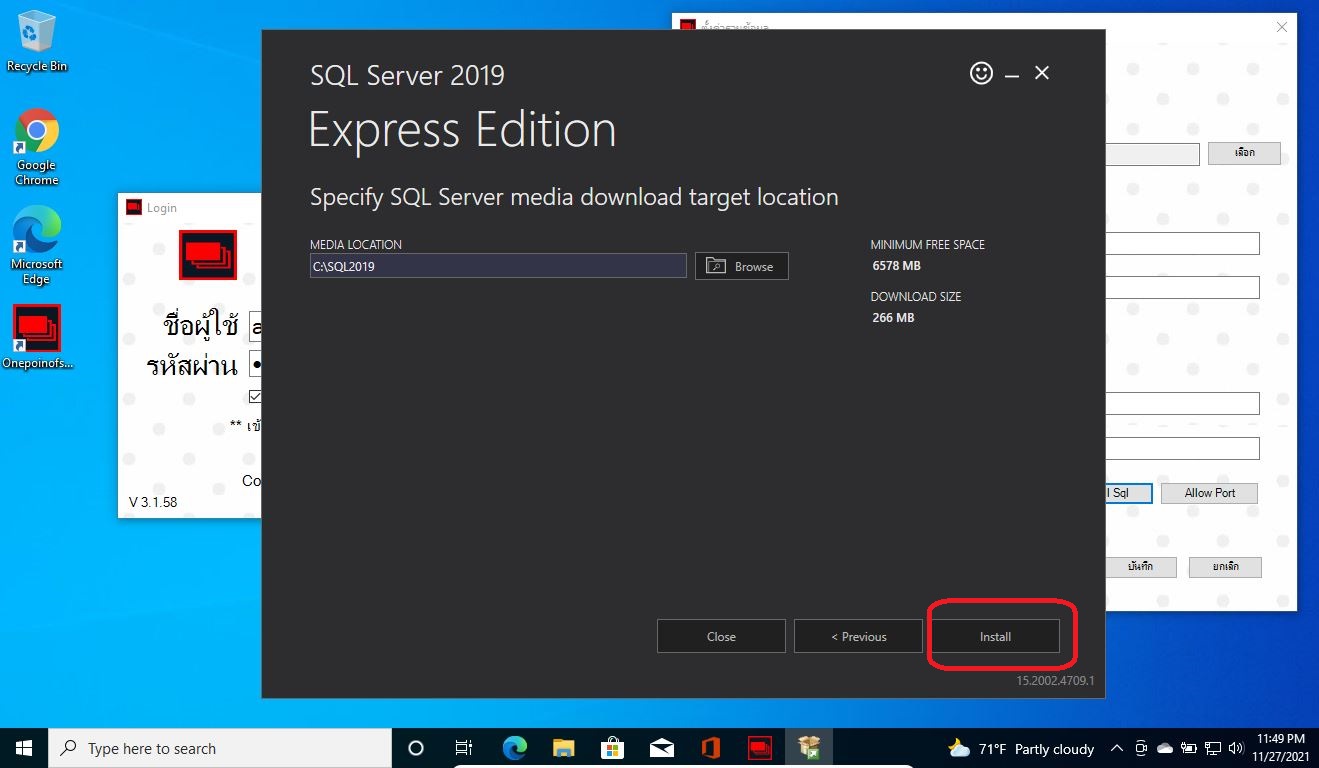Screen dimensions: 1319x768
Task: Show hidden system tray icons
Action: [1115, 748]
